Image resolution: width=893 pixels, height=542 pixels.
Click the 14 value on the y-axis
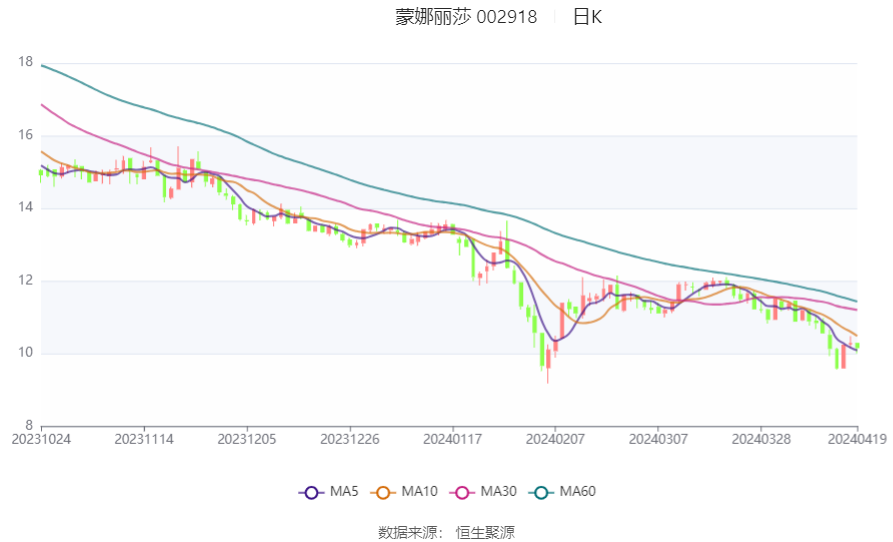click(25, 208)
